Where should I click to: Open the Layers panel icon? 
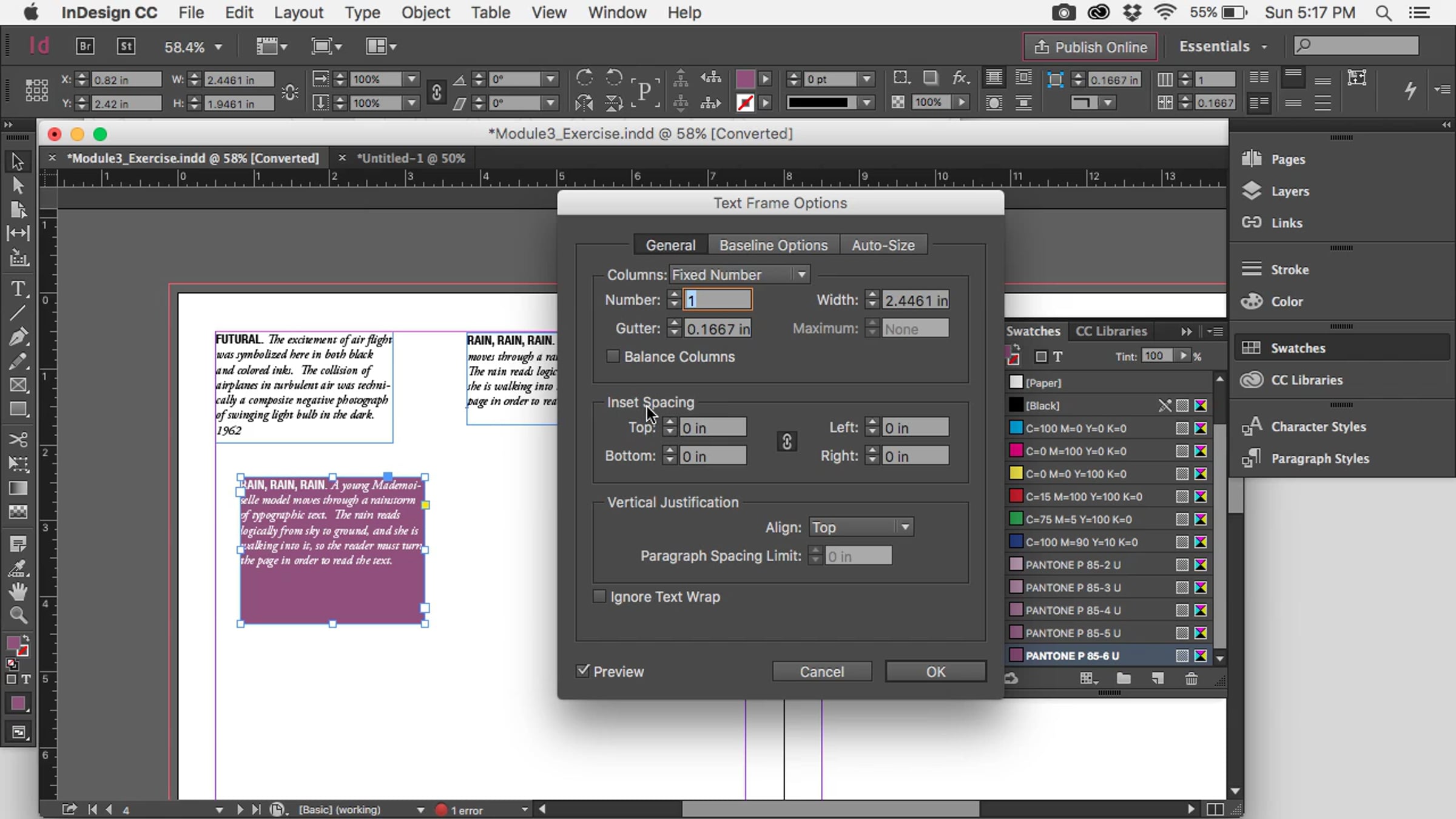pos(1252,191)
